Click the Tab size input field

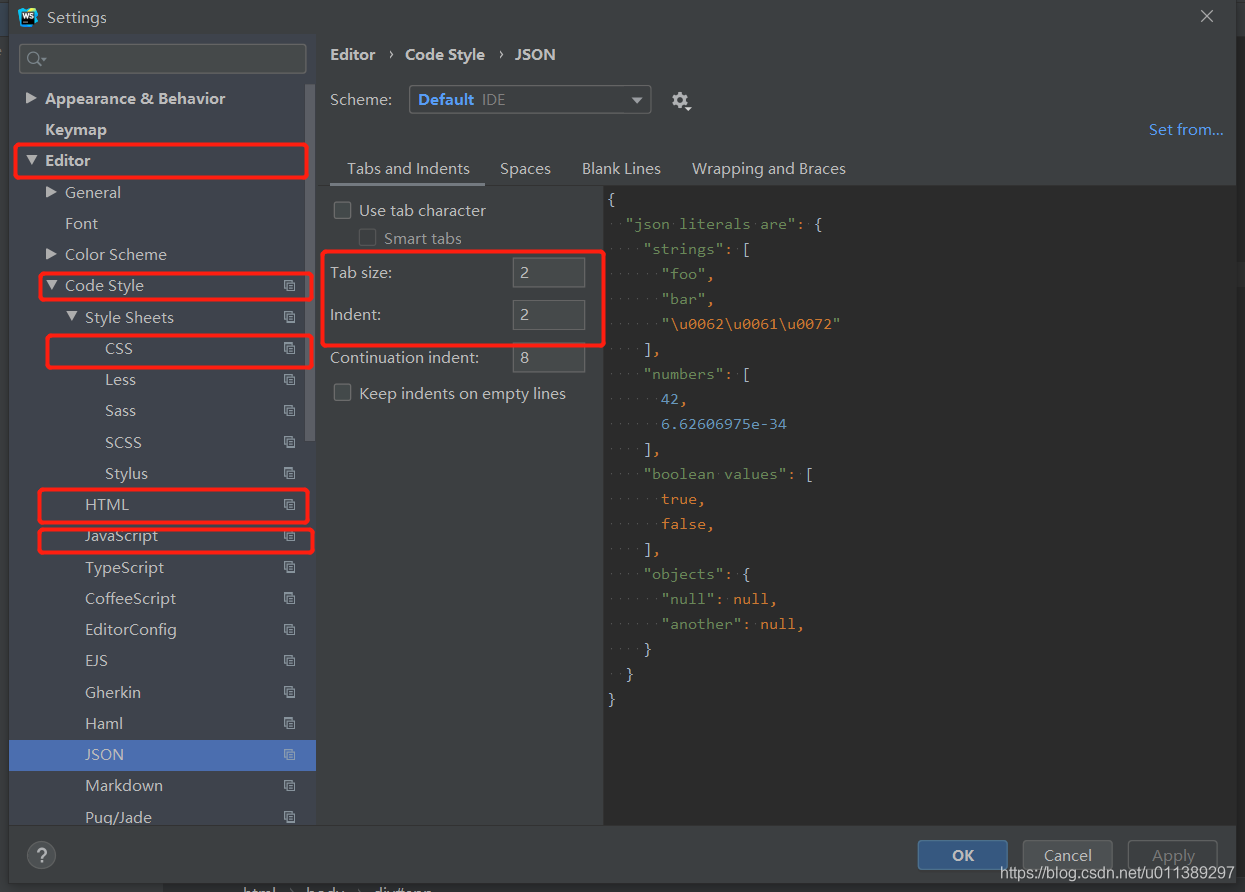click(x=549, y=273)
